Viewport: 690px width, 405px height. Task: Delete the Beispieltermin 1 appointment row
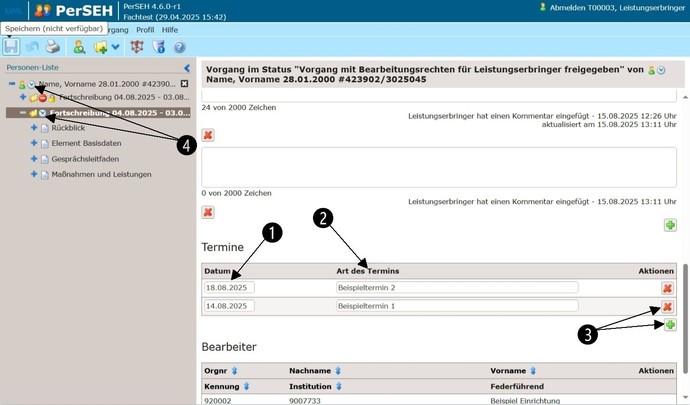click(668, 307)
